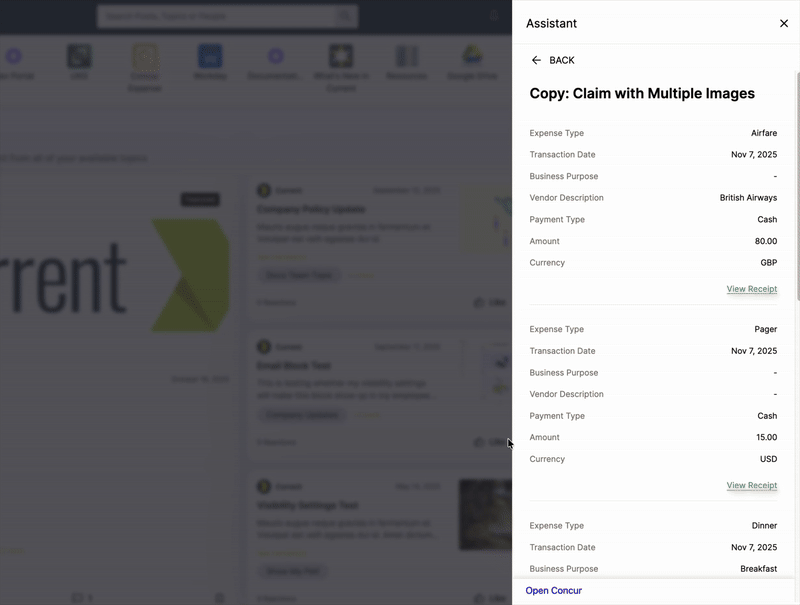This screenshot has width=800, height=605.
Task: Click the search posts input field
Action: [x=217, y=16]
